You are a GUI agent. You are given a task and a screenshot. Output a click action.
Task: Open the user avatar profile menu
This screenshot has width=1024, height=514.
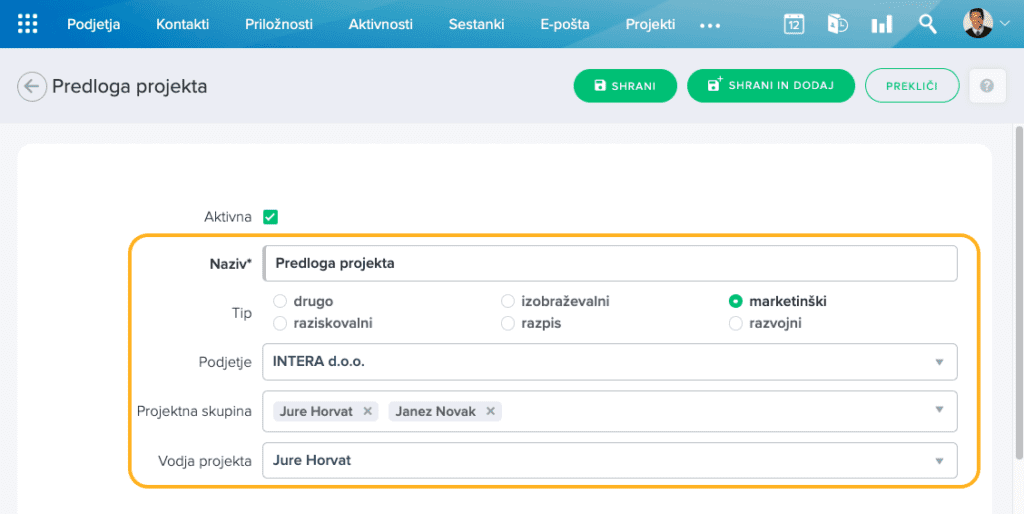pos(978,24)
